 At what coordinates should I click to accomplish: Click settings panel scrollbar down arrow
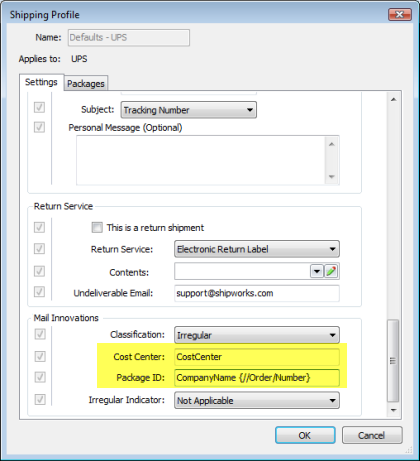tap(394, 410)
